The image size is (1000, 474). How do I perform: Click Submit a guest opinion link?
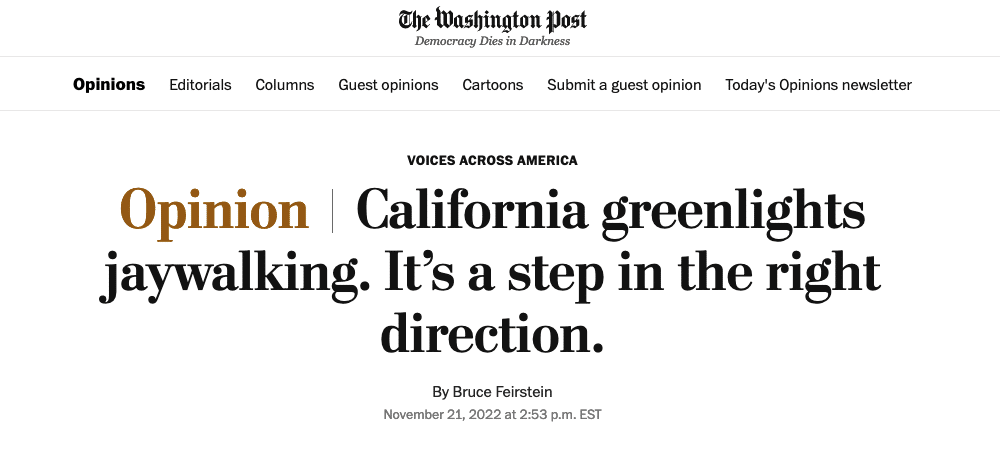[x=624, y=85]
